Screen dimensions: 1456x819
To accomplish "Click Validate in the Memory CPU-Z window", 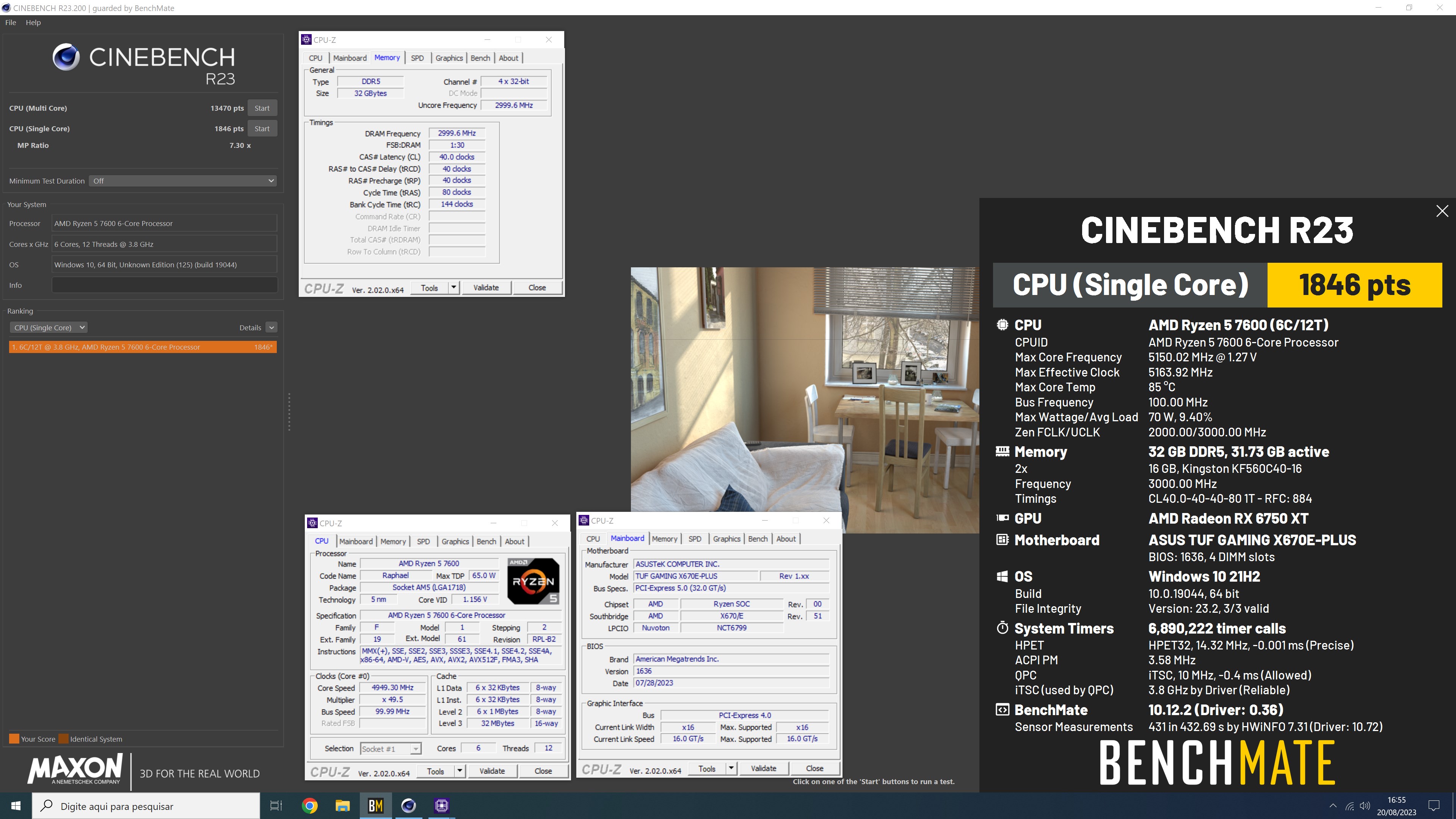I will click(x=486, y=288).
